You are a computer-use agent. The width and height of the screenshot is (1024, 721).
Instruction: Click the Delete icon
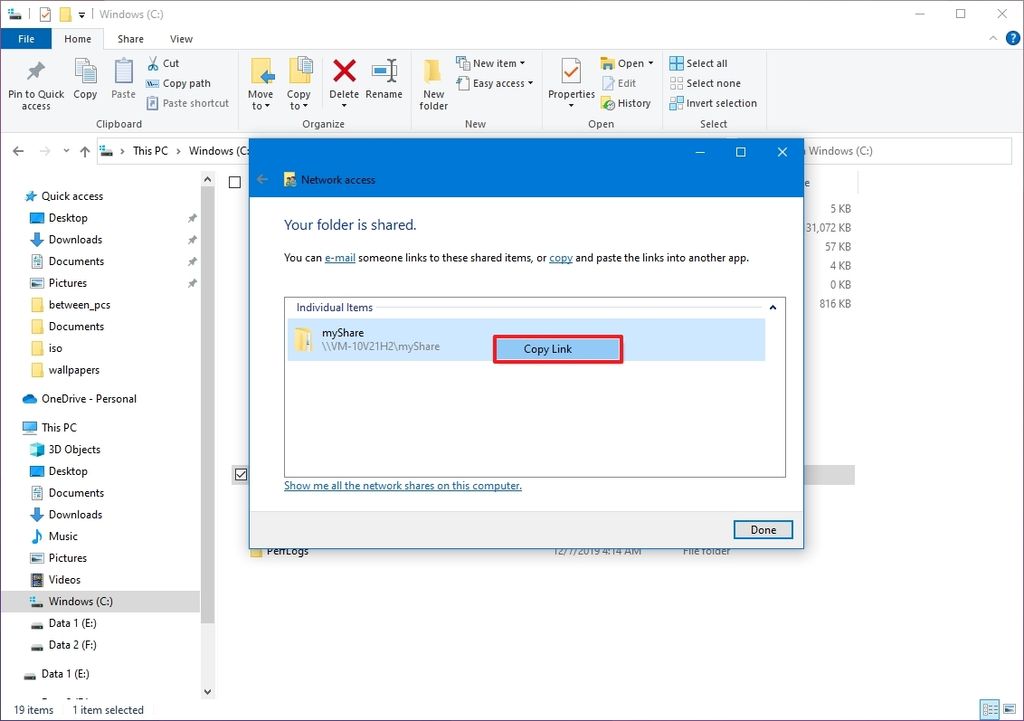click(x=343, y=82)
